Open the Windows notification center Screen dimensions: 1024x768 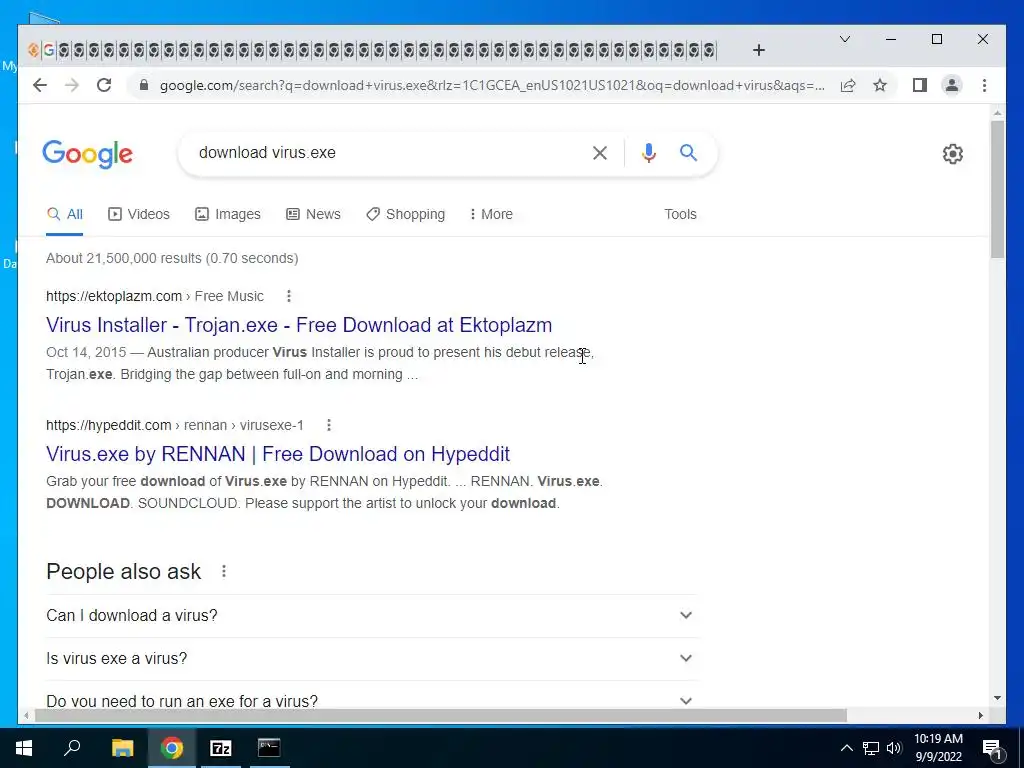click(992, 749)
